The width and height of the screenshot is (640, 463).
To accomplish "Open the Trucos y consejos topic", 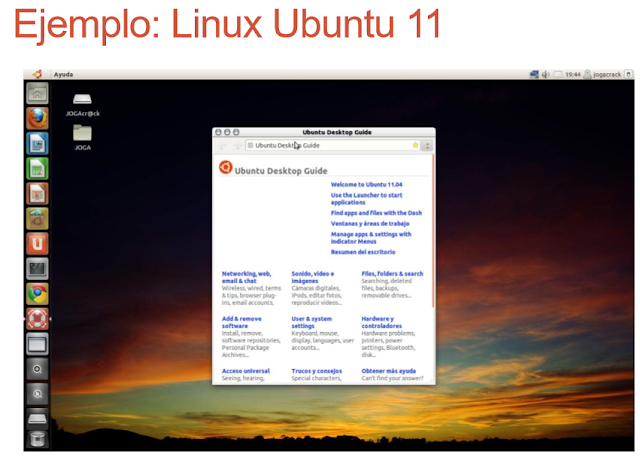I will [x=317, y=371].
